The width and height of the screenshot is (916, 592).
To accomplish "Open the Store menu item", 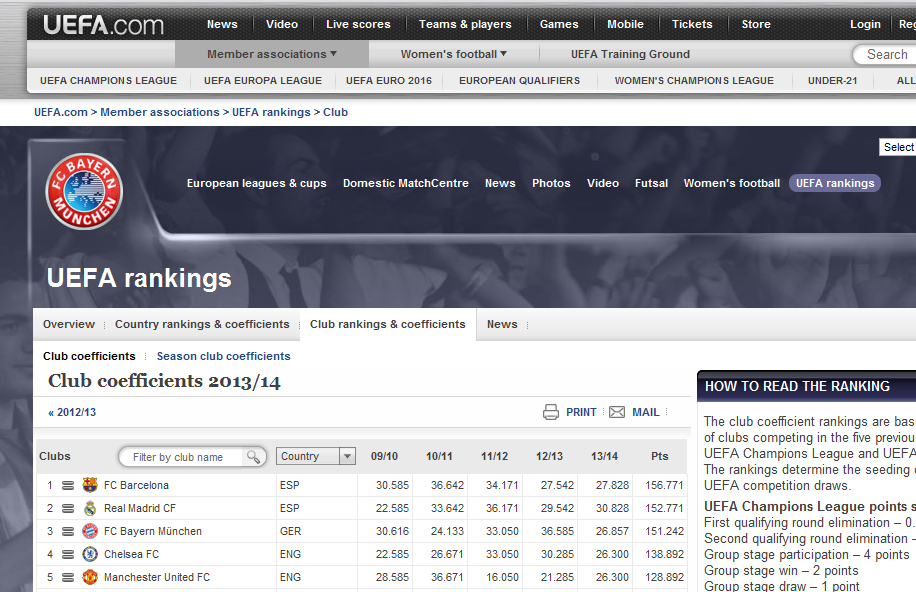I will (756, 24).
